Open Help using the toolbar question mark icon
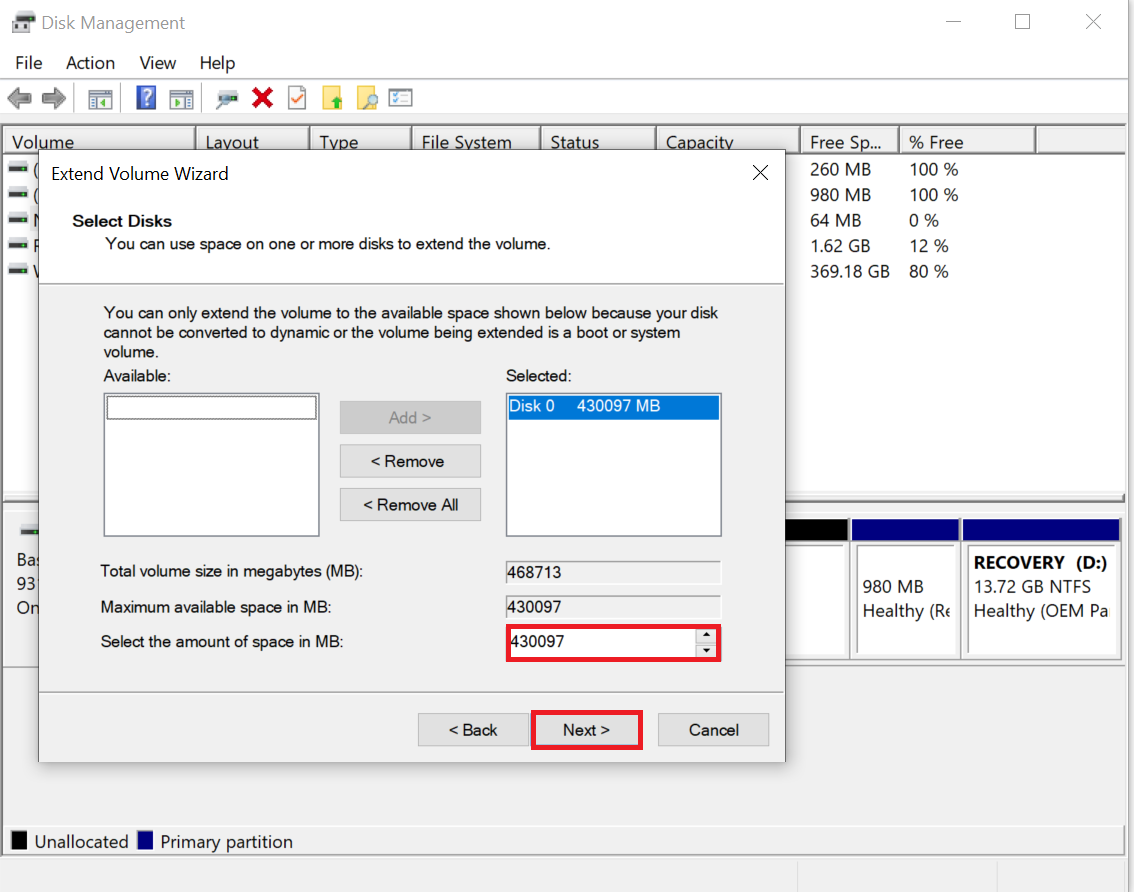 click(145, 97)
